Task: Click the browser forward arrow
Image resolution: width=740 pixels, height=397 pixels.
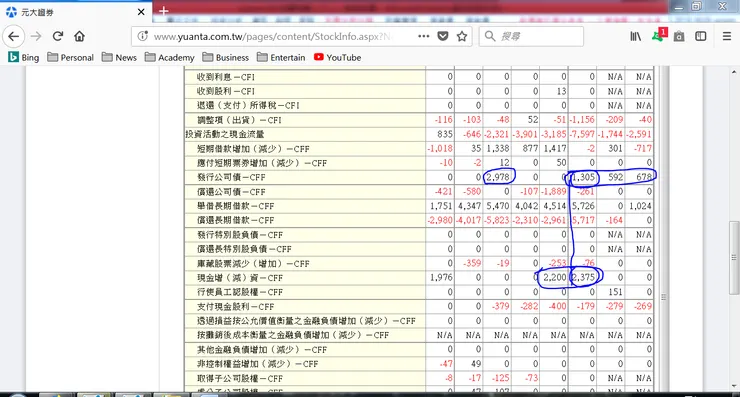Action: tap(36, 36)
